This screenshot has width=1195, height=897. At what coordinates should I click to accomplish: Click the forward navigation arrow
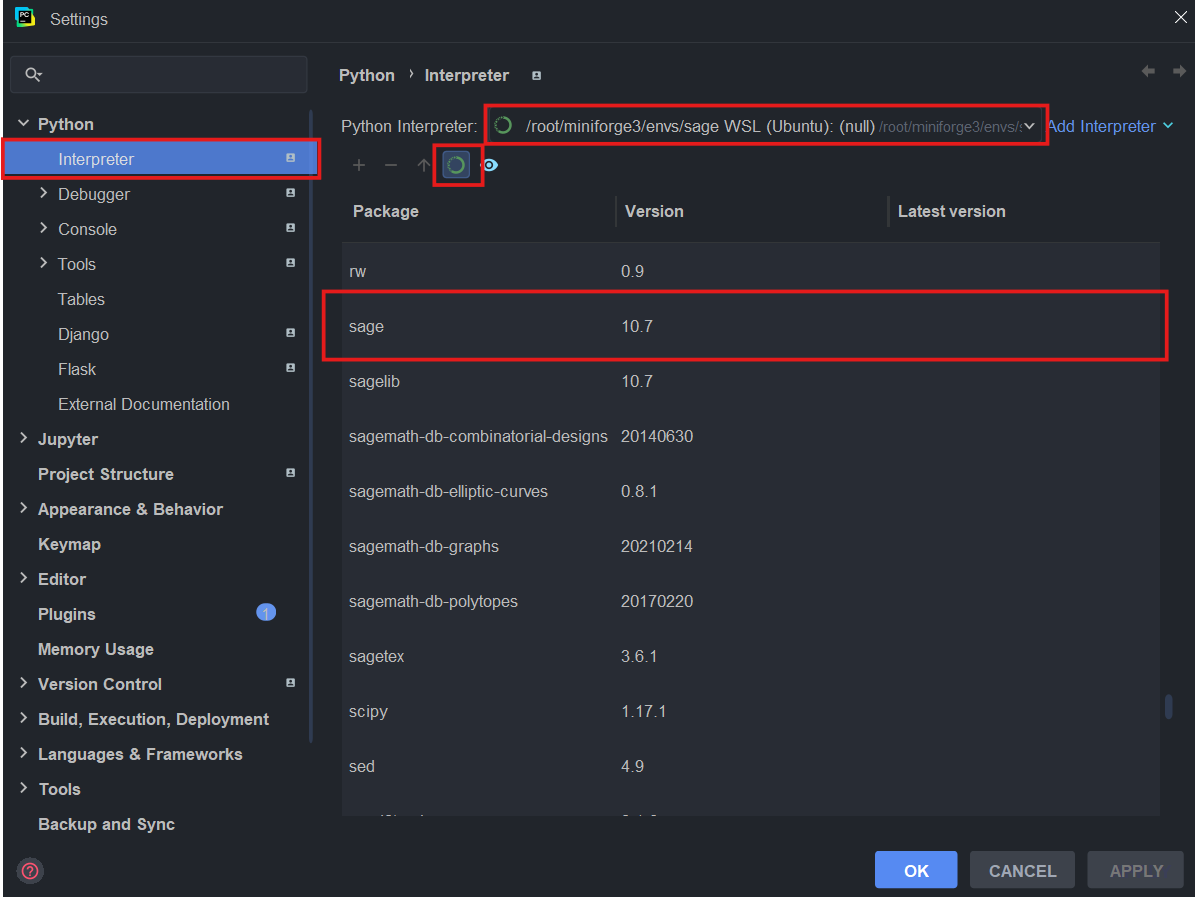pos(1178,71)
